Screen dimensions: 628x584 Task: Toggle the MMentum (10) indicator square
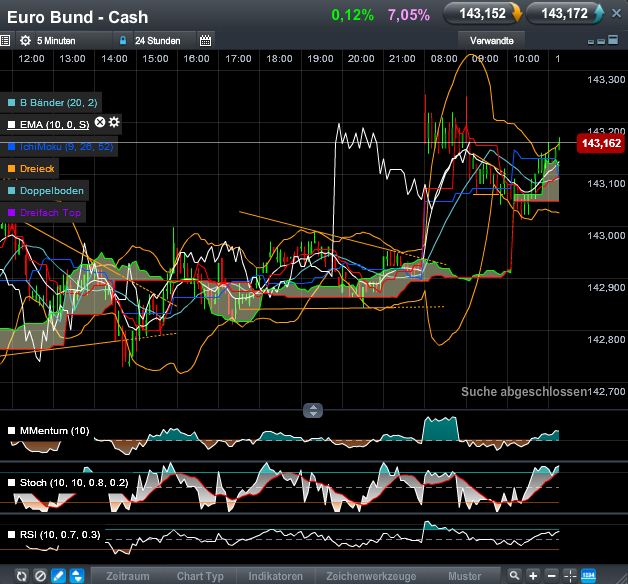(x=12, y=431)
